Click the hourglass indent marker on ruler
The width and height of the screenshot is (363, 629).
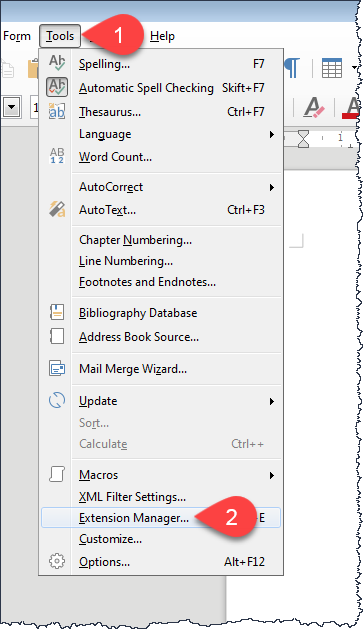pos(304,140)
